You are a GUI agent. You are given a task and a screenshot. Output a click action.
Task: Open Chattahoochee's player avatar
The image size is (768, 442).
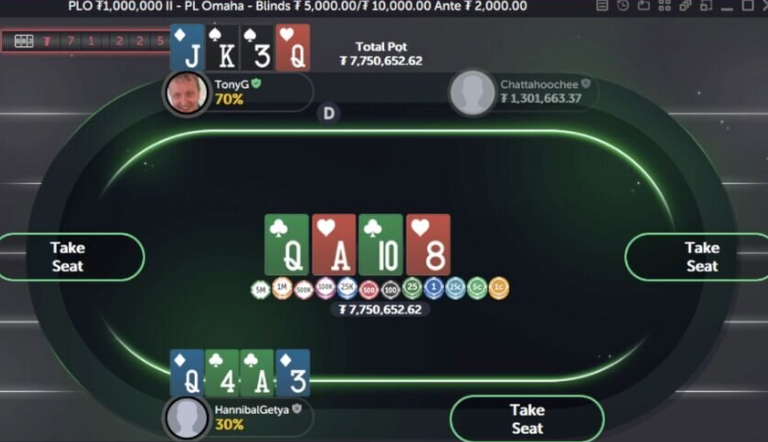(472, 93)
